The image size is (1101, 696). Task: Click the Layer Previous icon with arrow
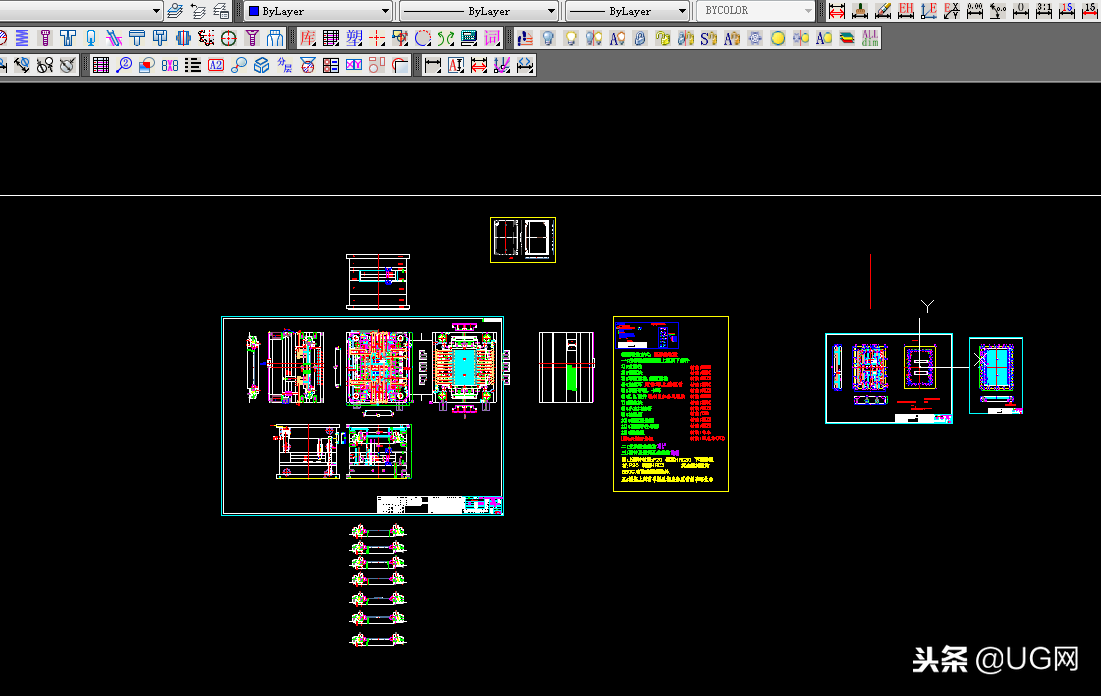coord(199,11)
